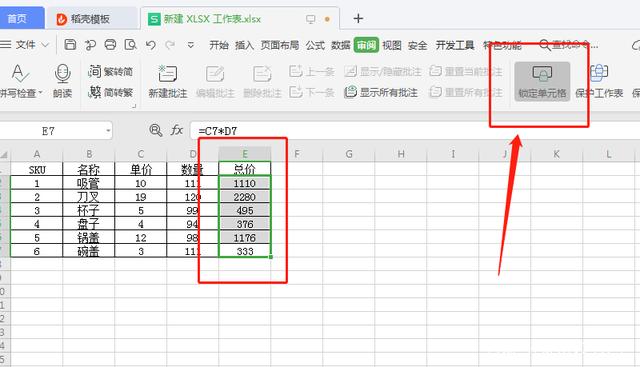Click the formula bar showing =C7*D7
The image size is (640, 367).
(x=414, y=131)
